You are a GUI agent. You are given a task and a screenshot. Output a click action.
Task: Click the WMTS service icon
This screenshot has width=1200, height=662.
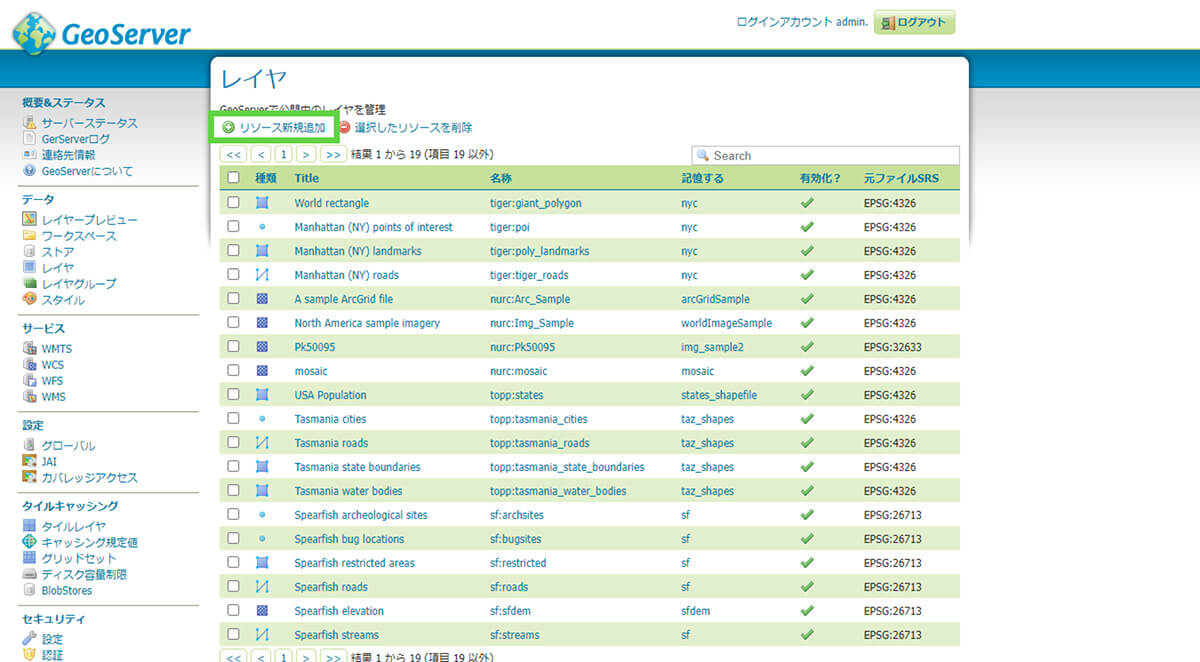[x=30, y=349]
